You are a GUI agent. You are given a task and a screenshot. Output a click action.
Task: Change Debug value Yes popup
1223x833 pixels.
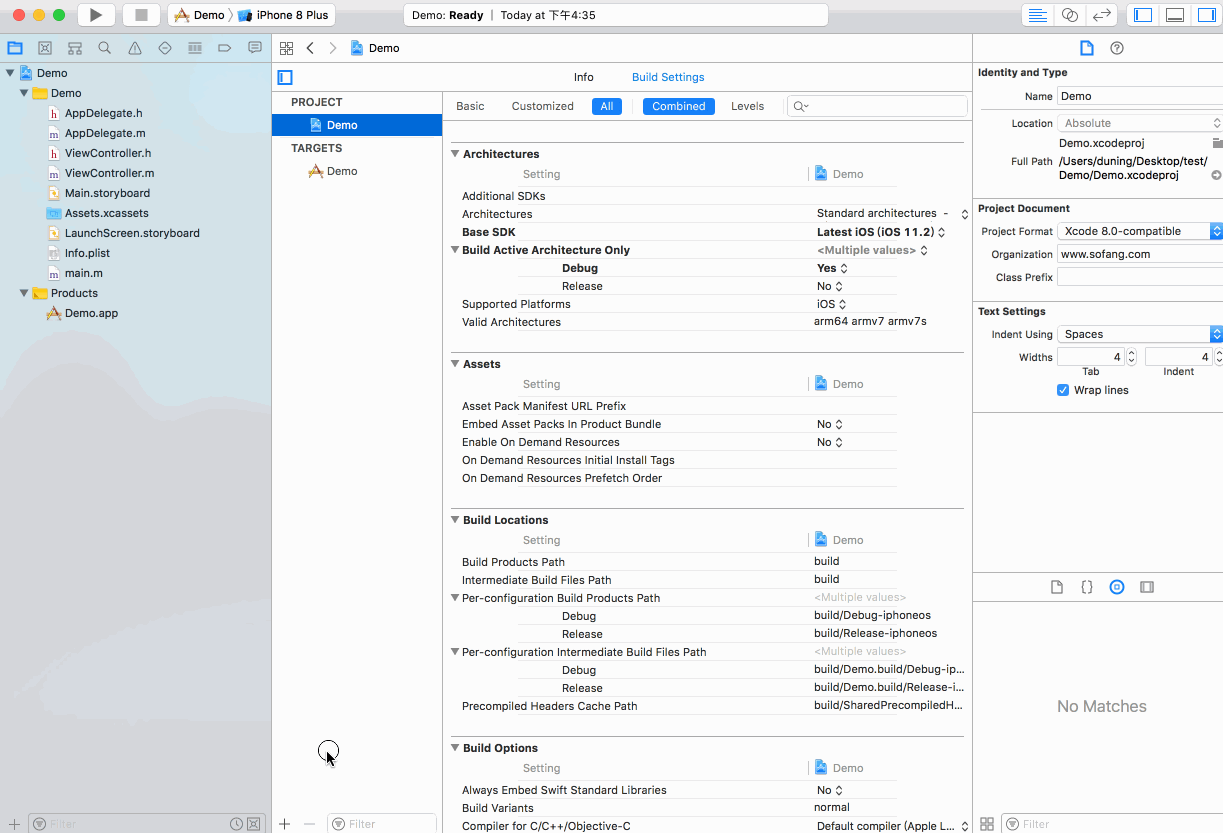coord(832,268)
